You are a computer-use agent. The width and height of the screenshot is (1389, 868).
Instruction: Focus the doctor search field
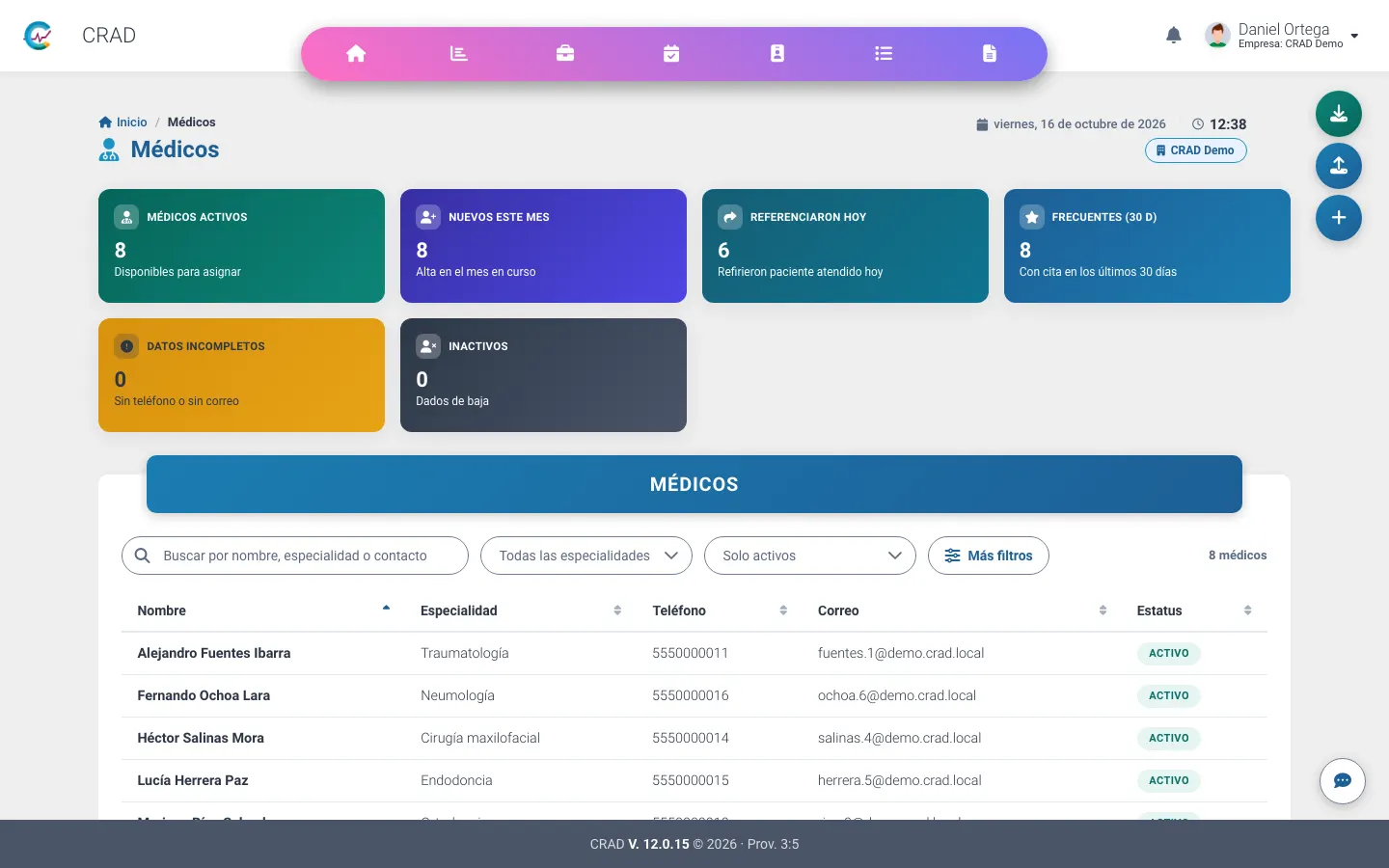[x=295, y=556]
